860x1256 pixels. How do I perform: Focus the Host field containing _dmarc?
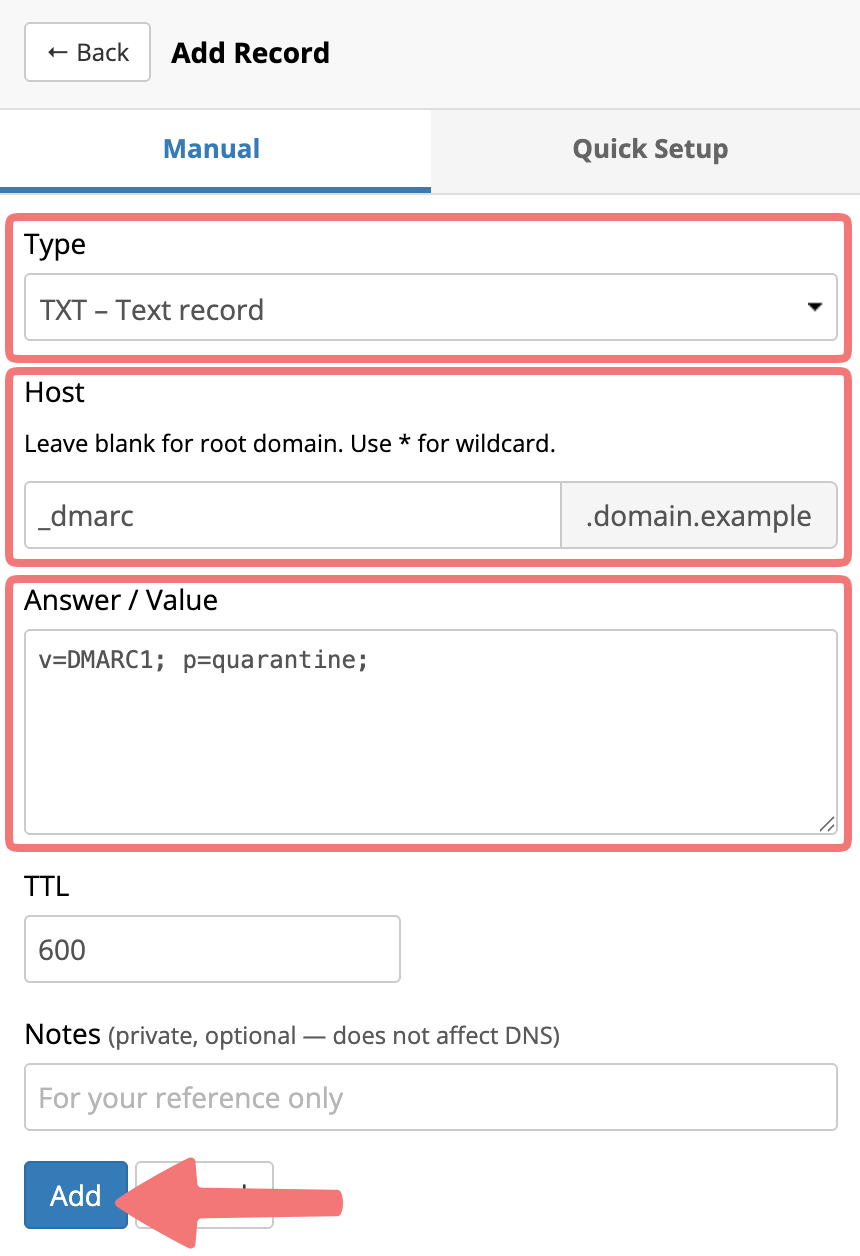[293, 516]
